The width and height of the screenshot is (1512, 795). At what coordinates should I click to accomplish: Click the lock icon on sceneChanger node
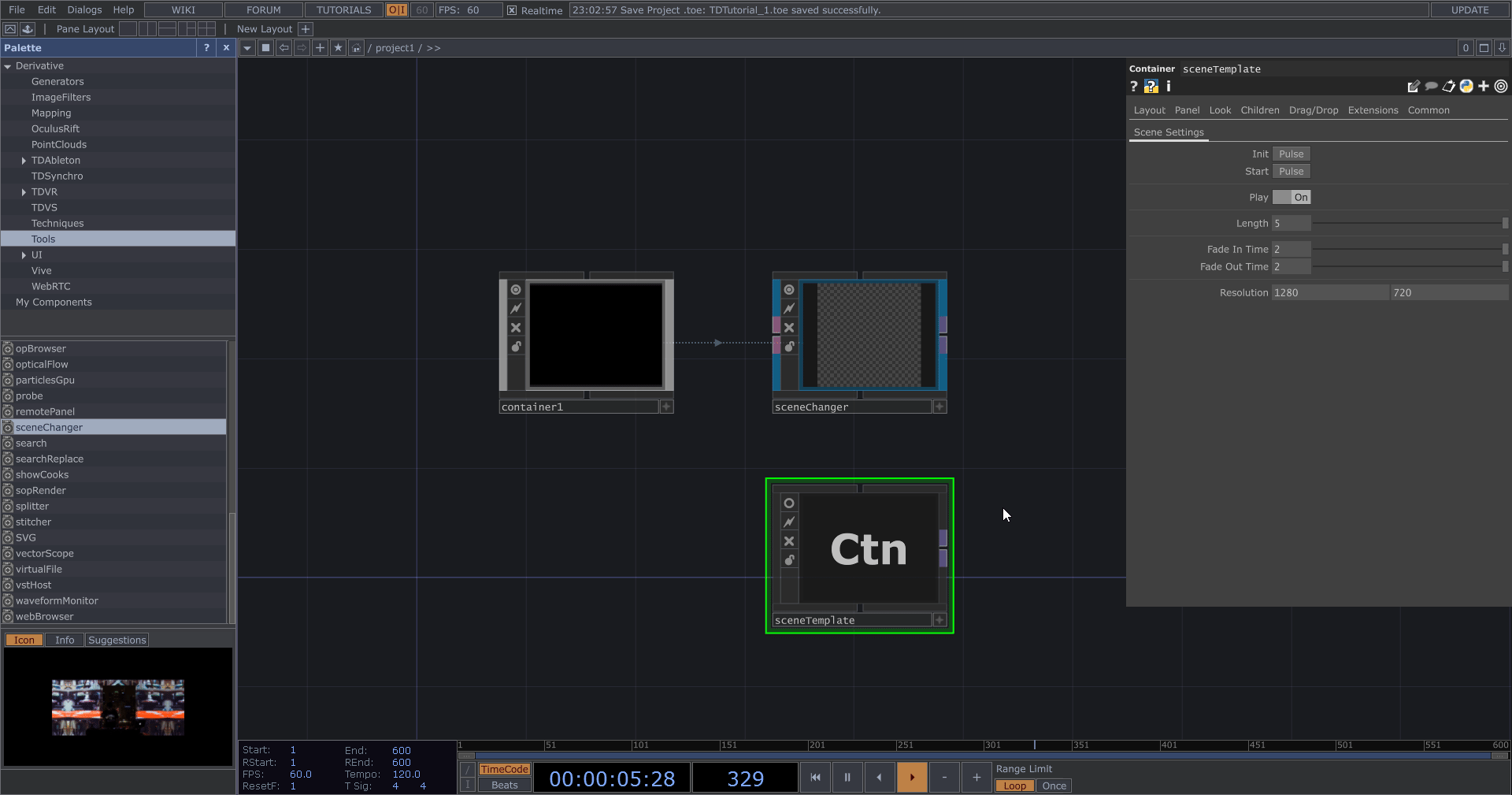tap(789, 347)
